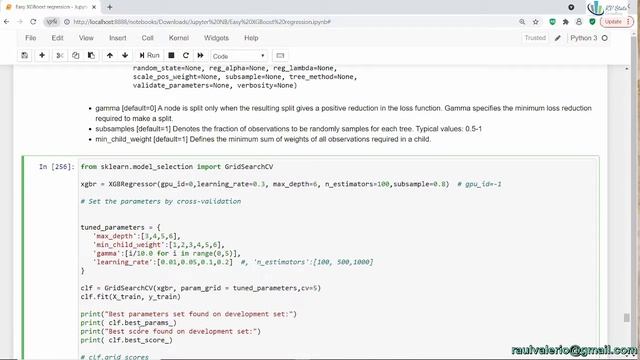Click the subsamples [default=1] bullet text
This screenshot has width=640, height=360.
288,129
